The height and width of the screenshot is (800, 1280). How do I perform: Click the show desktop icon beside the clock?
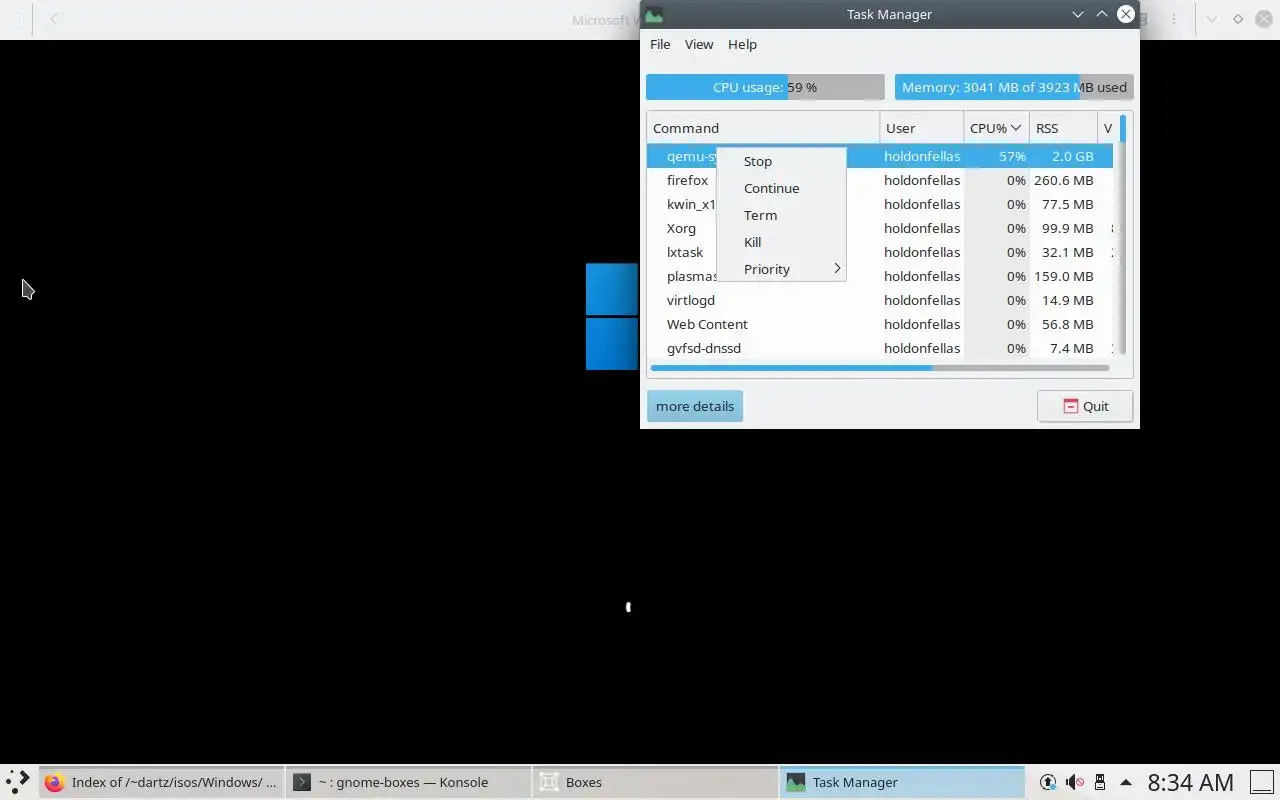(1261, 782)
